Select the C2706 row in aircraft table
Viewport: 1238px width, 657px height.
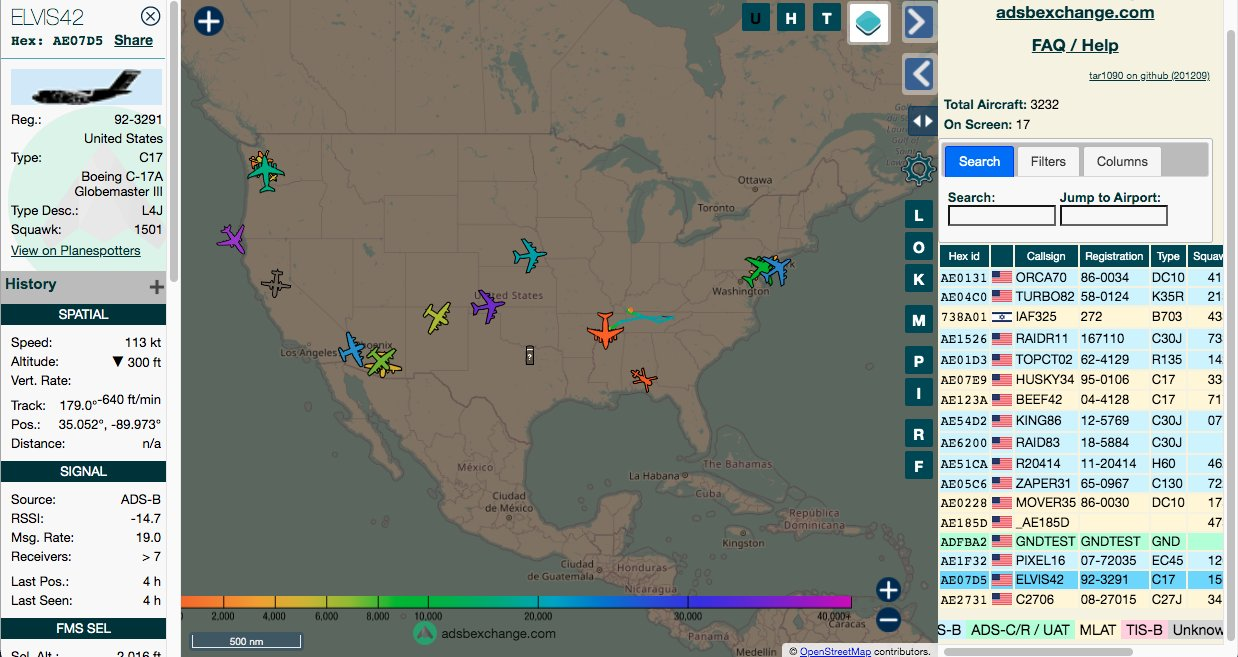pos(1081,600)
